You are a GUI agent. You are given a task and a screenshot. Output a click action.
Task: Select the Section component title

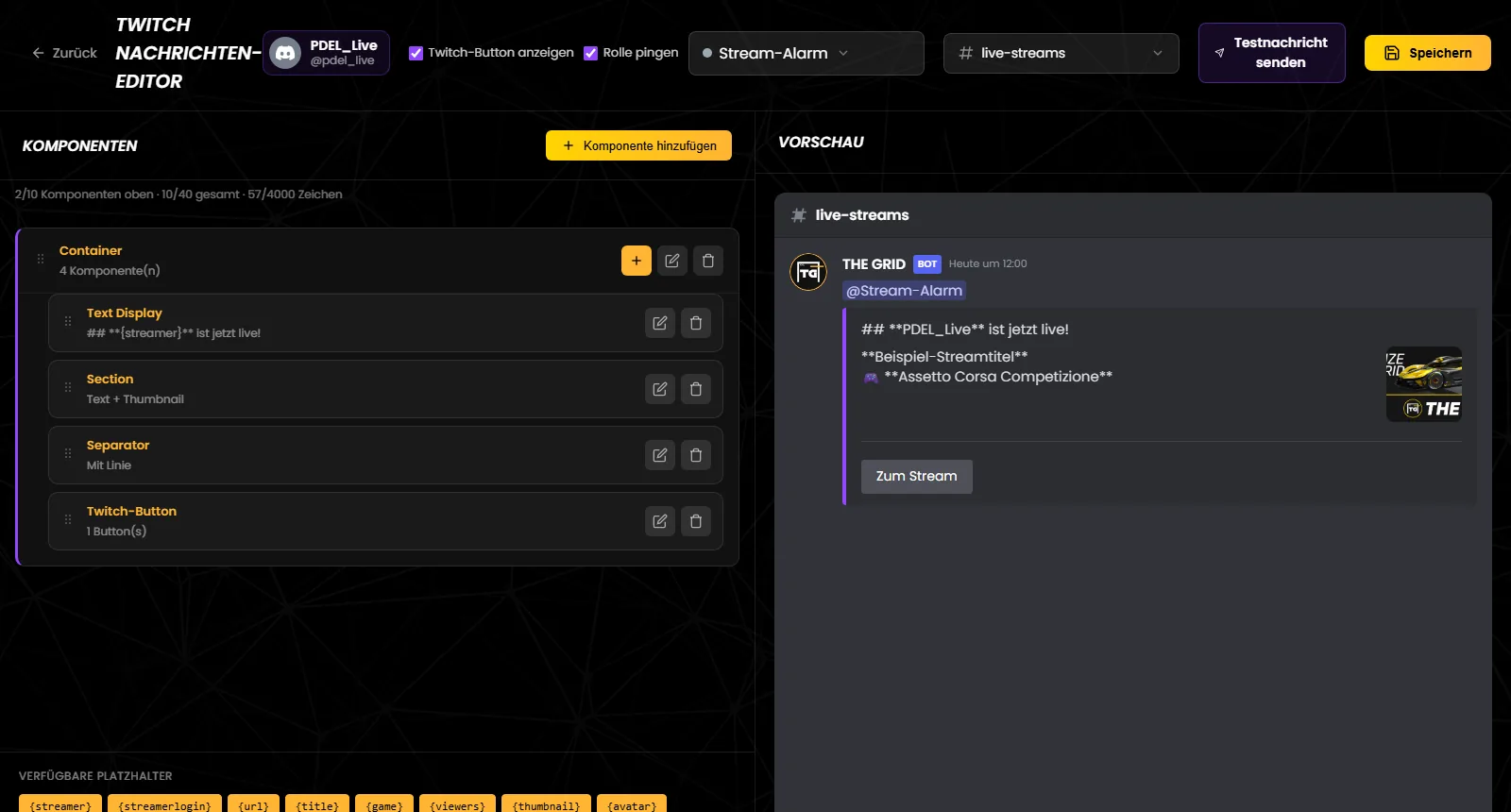[110, 379]
